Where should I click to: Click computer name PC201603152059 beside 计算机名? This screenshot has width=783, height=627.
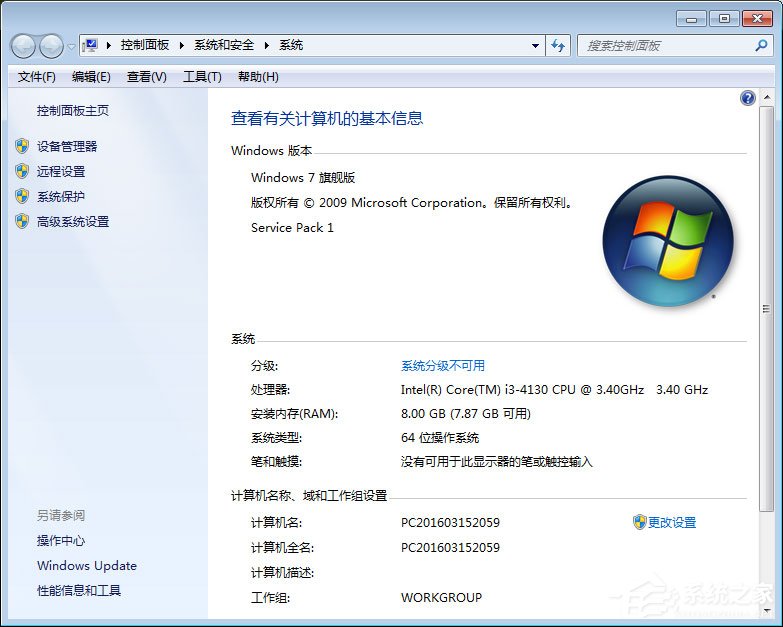click(450, 523)
